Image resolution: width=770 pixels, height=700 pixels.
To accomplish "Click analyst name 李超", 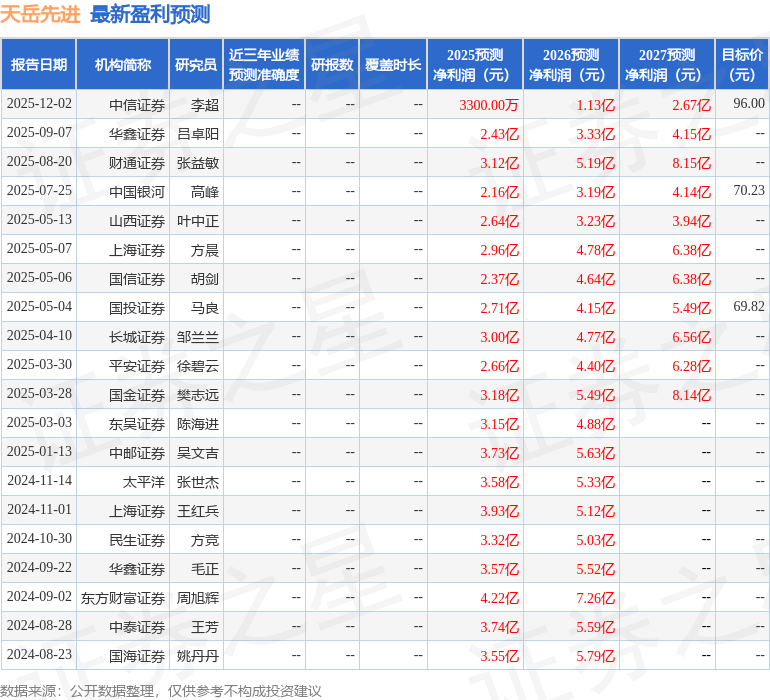I will pyautogui.click(x=204, y=105).
